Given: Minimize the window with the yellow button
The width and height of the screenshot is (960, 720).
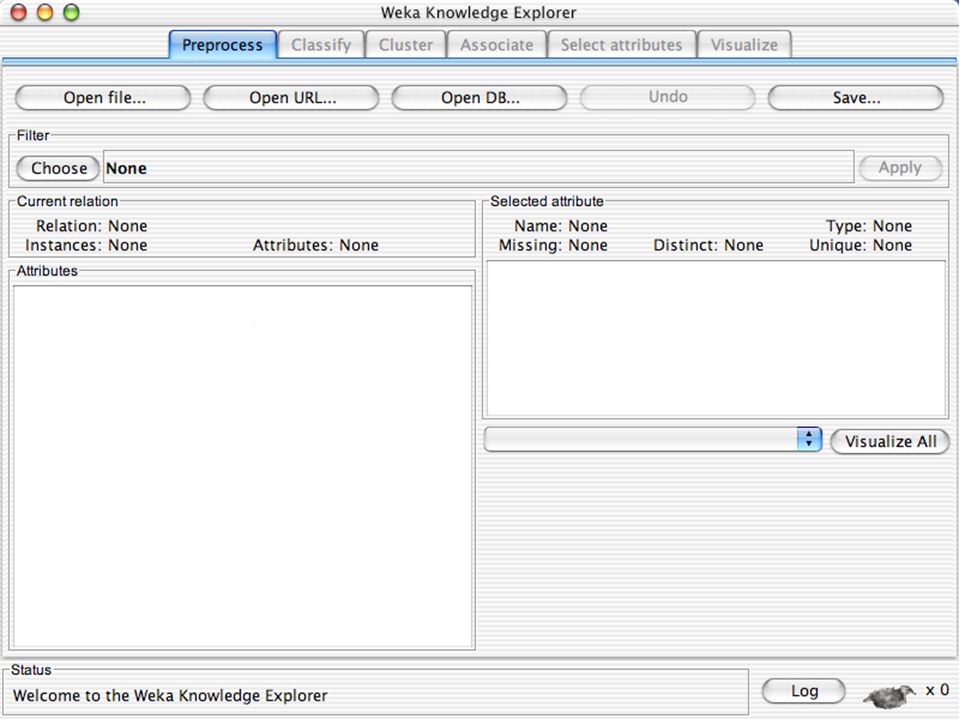Looking at the screenshot, I should coord(45,12).
